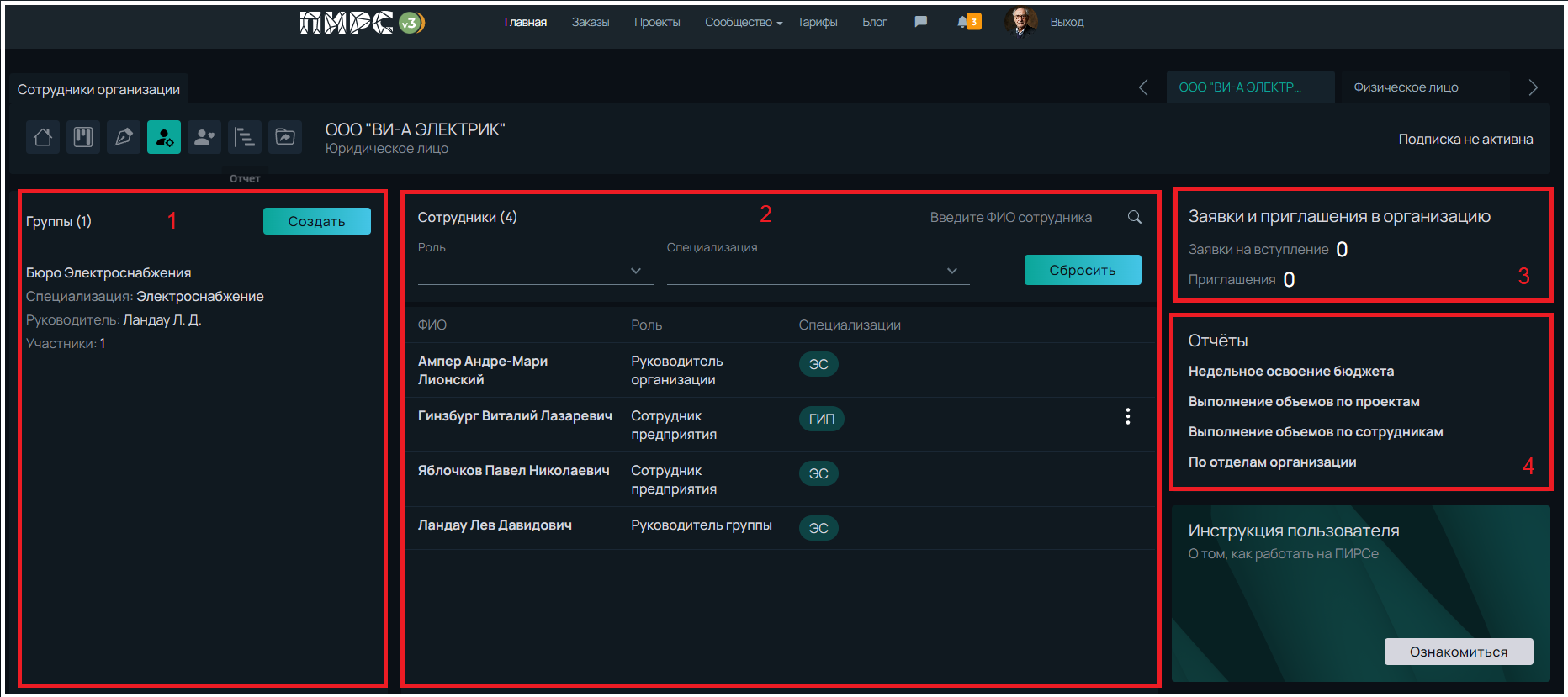Image resolution: width=1568 pixels, height=697 pixels.
Task: Open the Gantt chart report icon
Action: [245, 137]
